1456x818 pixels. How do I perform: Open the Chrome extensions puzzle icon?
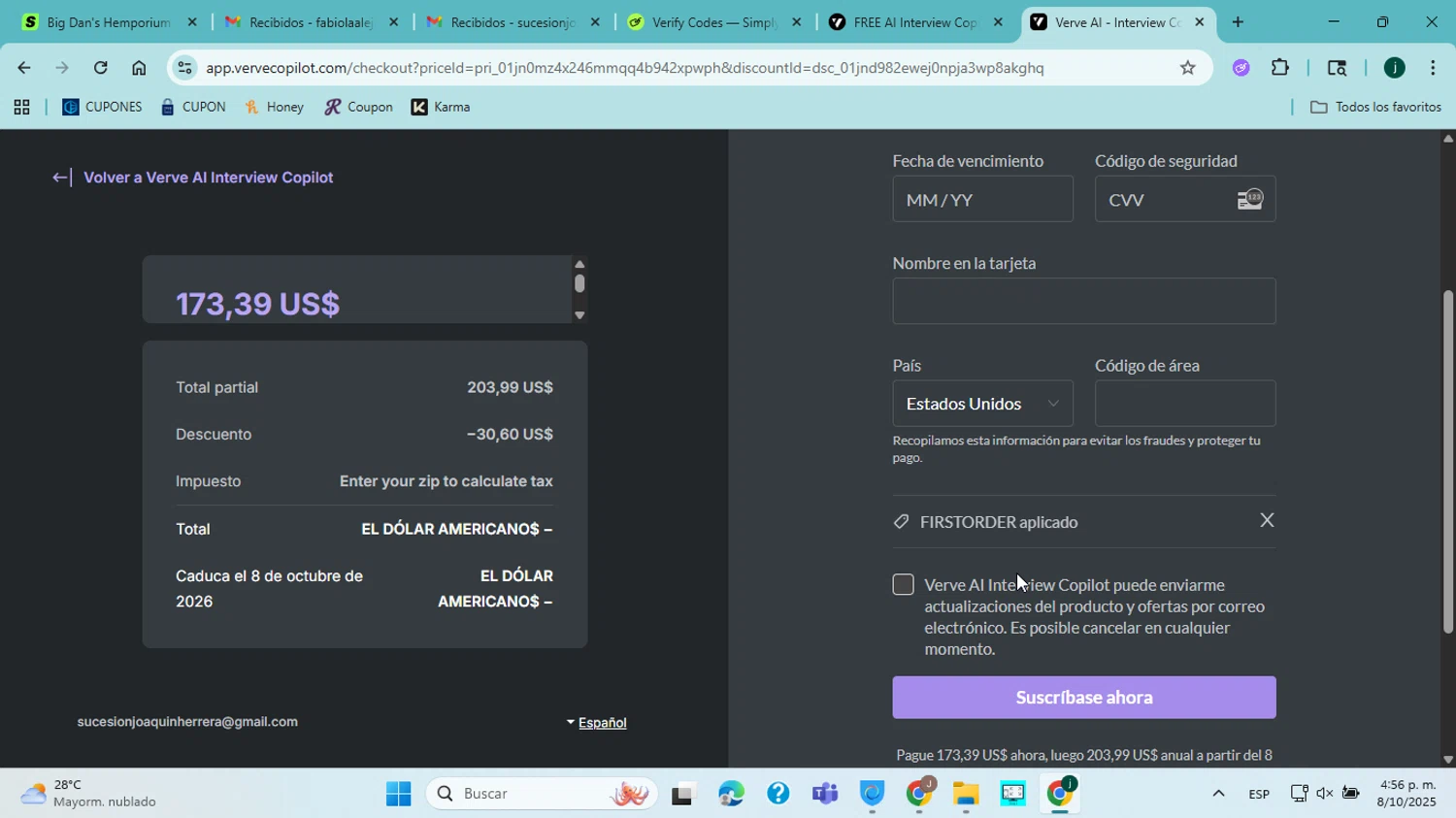[x=1280, y=68]
